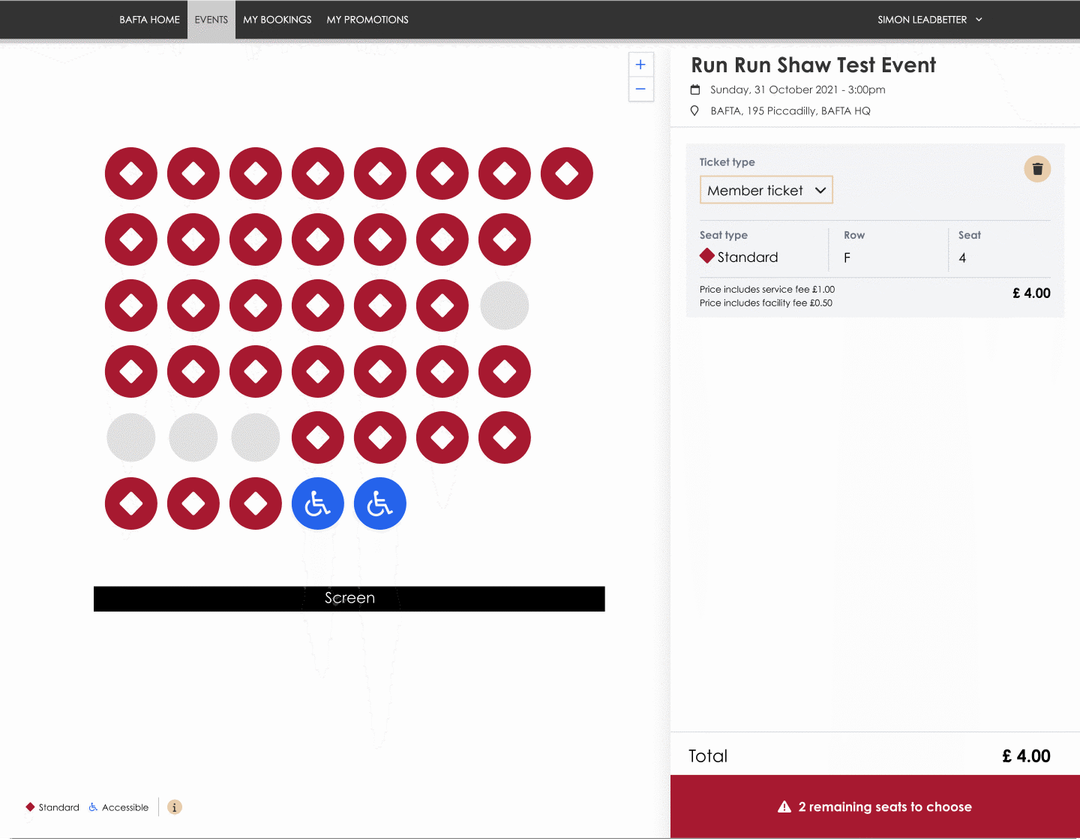
Task: Click the Run Run Shaw Test Event title
Action: pos(813,66)
